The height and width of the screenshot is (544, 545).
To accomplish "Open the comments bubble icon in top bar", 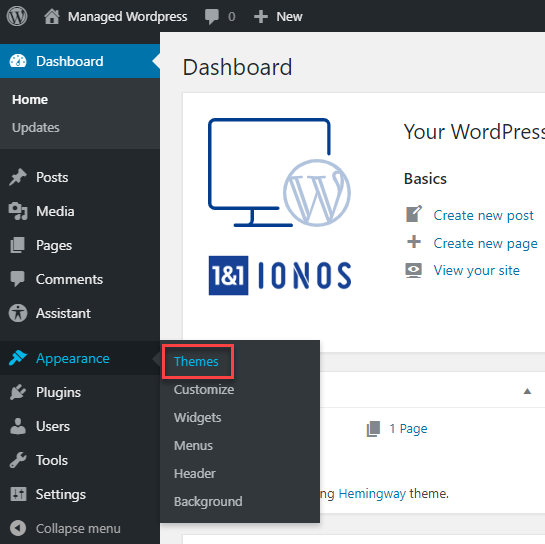I will [x=211, y=17].
